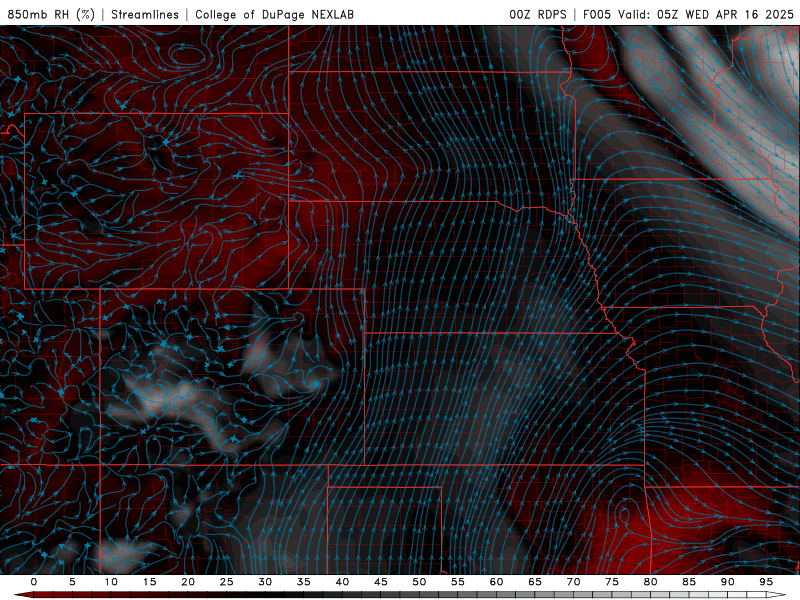
Task: Click the colorbar label "90"
Action: click(728, 582)
